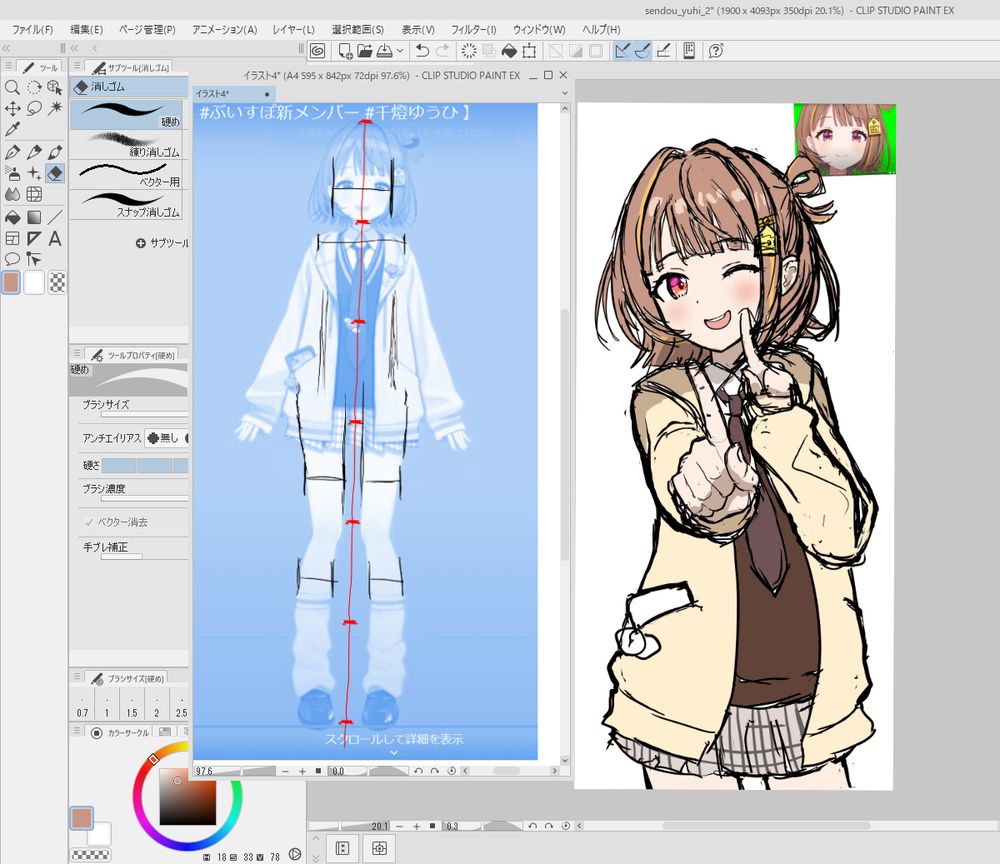Toggle Snap to Ruler

pyautogui.click(x=622, y=51)
